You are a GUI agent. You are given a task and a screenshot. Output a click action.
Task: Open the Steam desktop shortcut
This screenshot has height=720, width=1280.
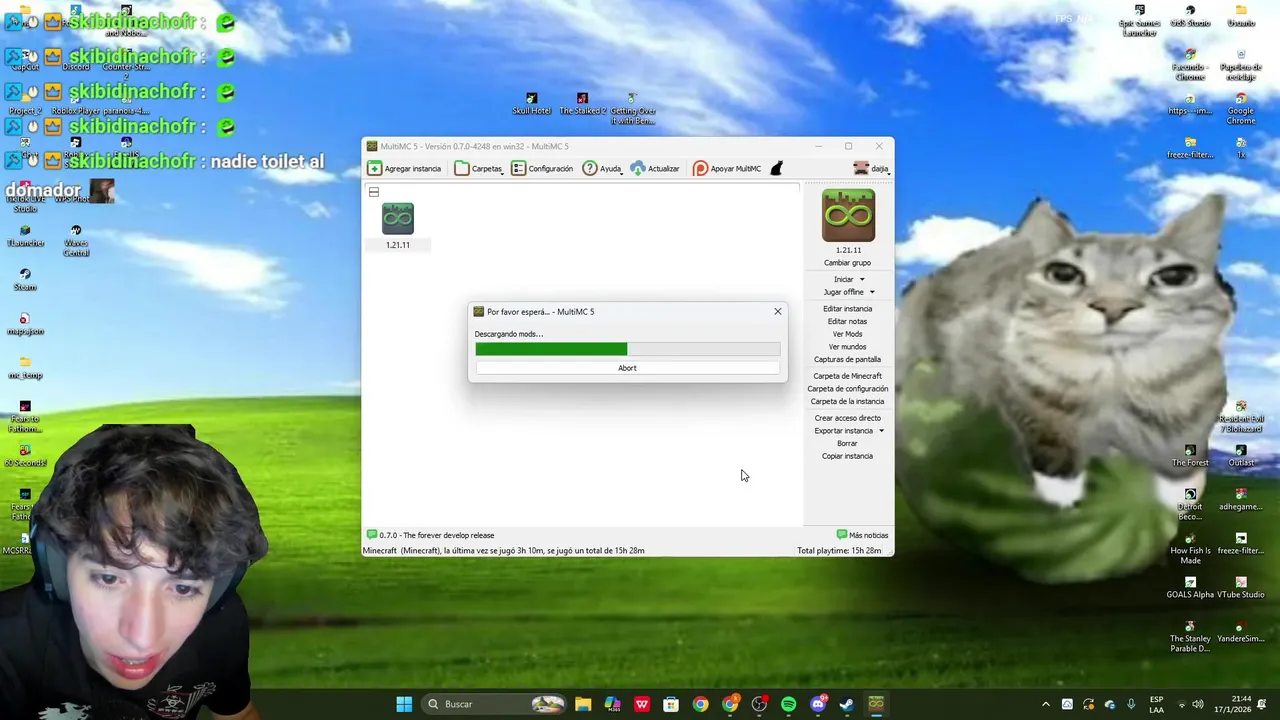25,280
